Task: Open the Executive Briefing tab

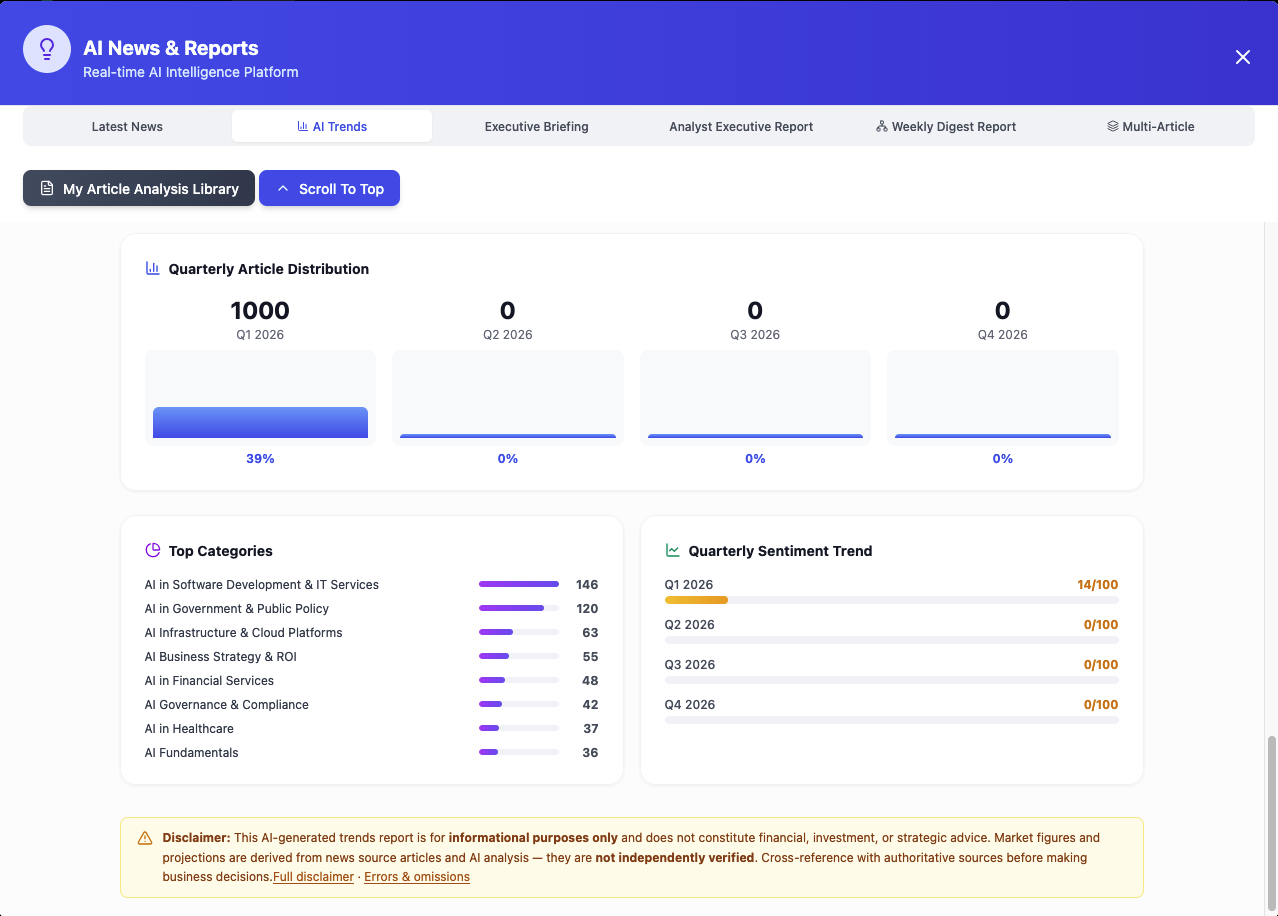Action: (536, 126)
